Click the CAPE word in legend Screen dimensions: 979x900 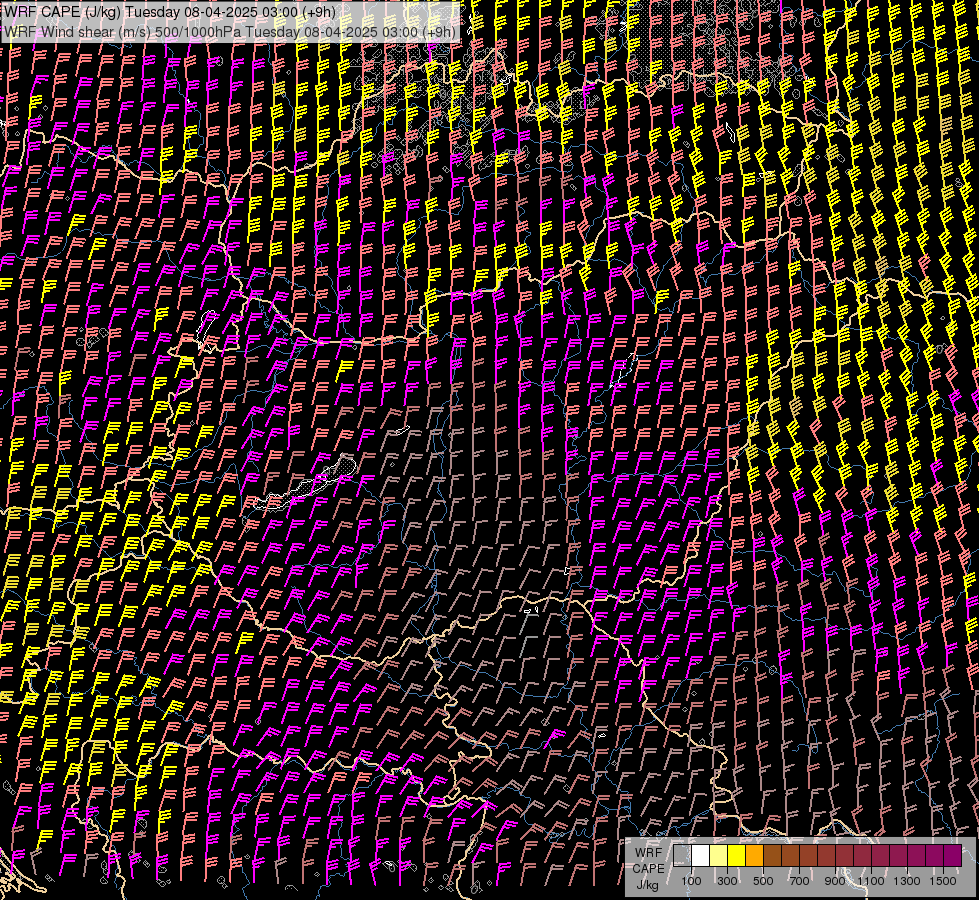648,869
